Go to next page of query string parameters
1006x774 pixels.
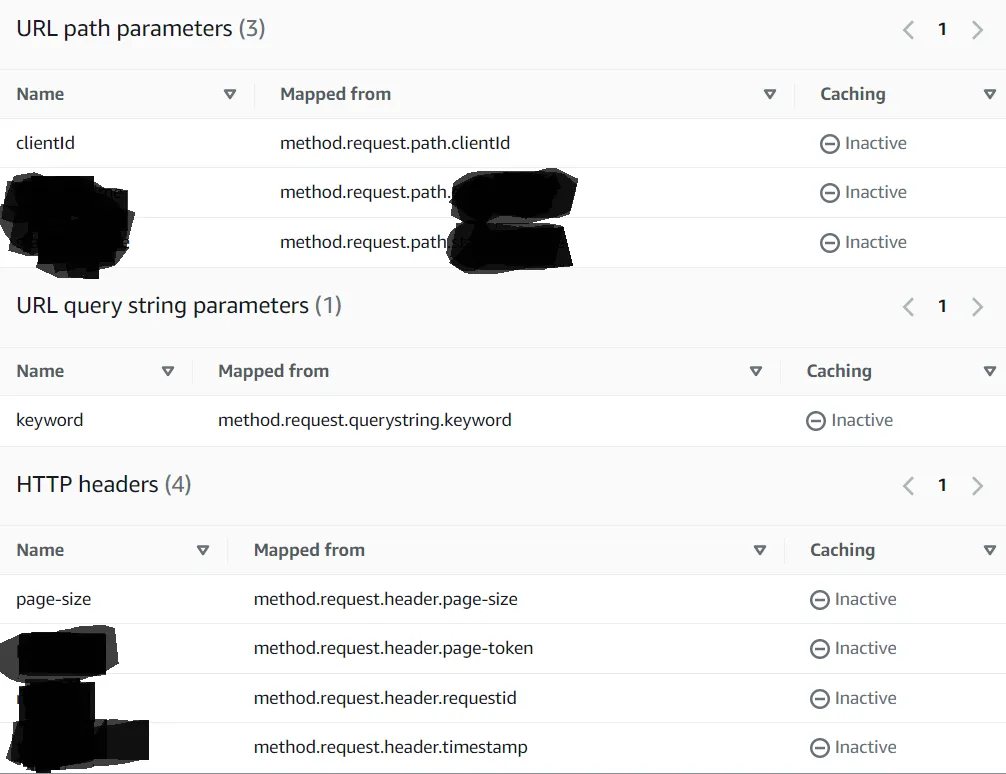coord(977,307)
